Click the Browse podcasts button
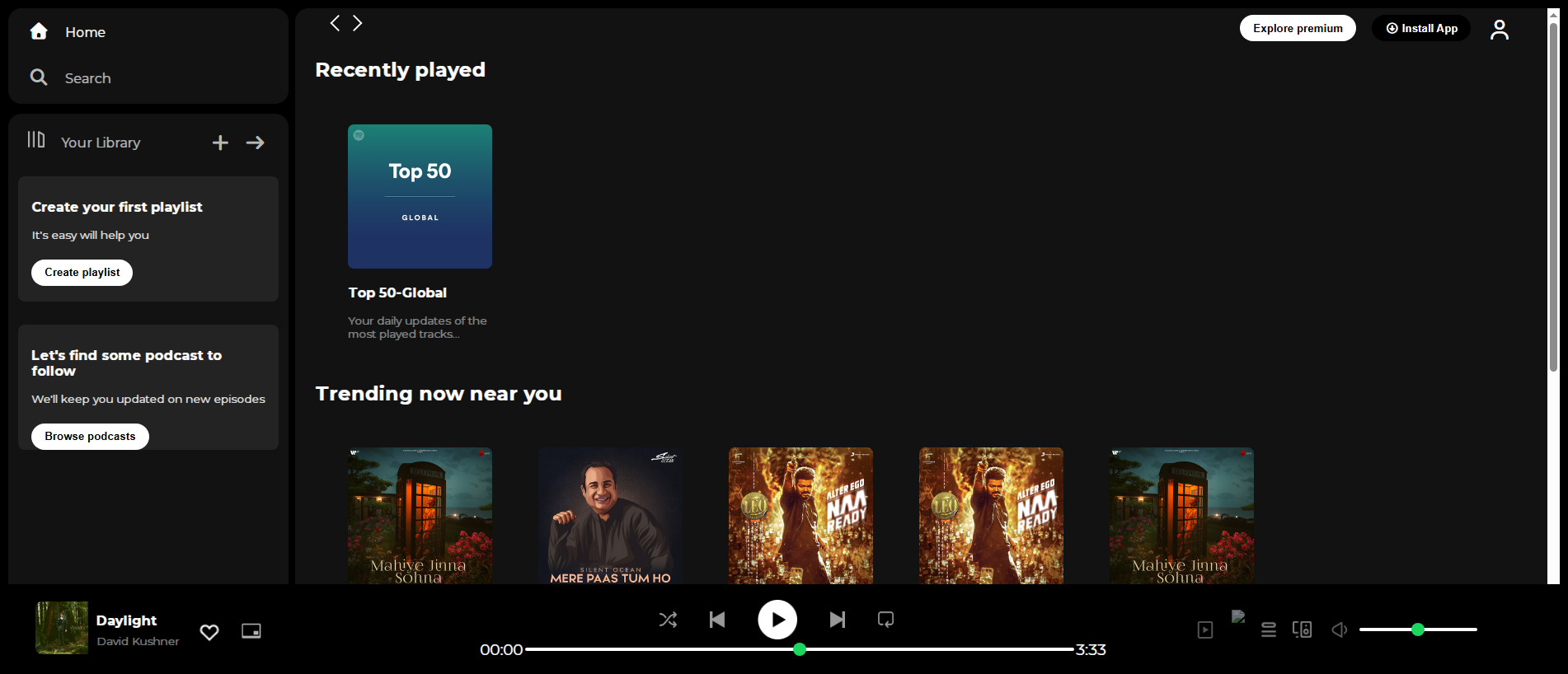The width and height of the screenshot is (1568, 674). pos(90,437)
